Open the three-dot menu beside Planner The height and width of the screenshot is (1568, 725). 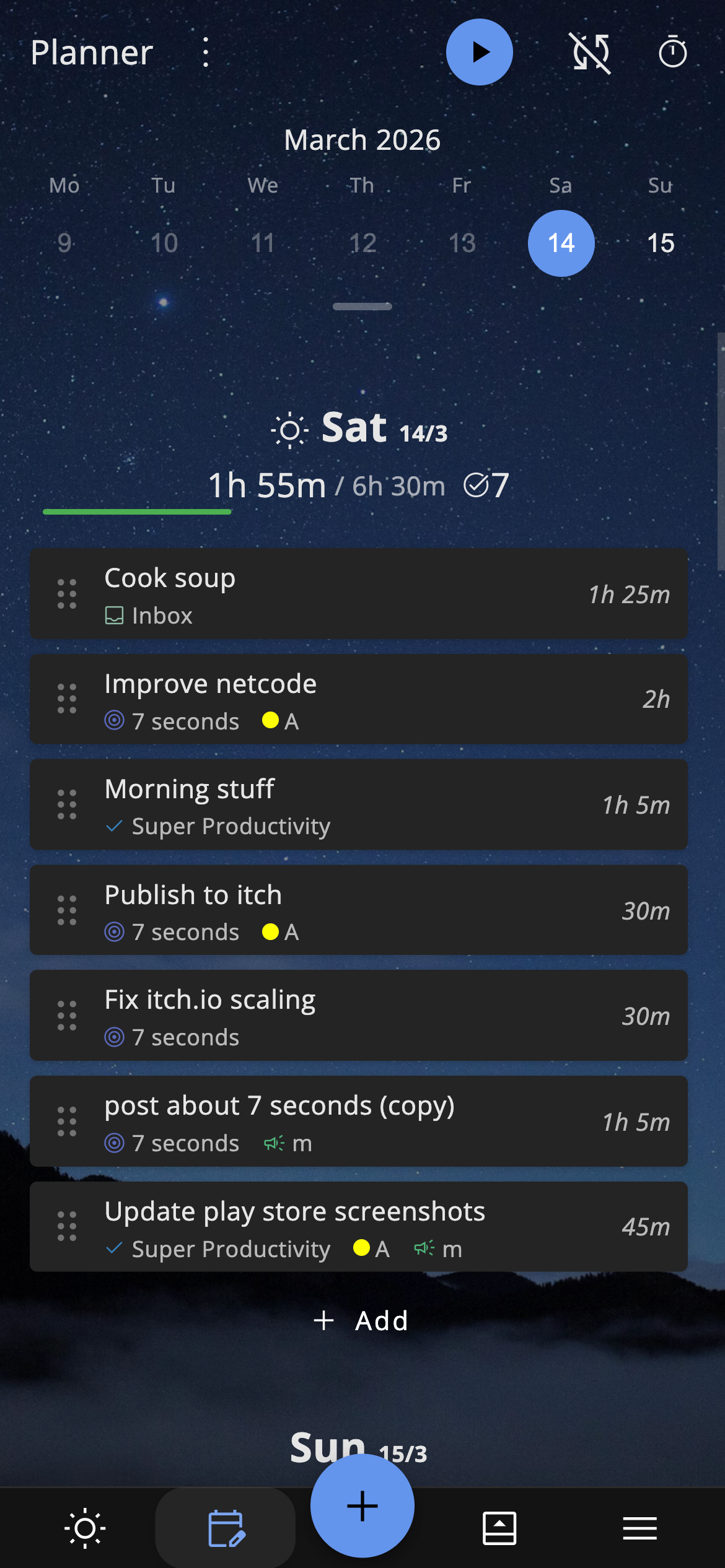206,53
